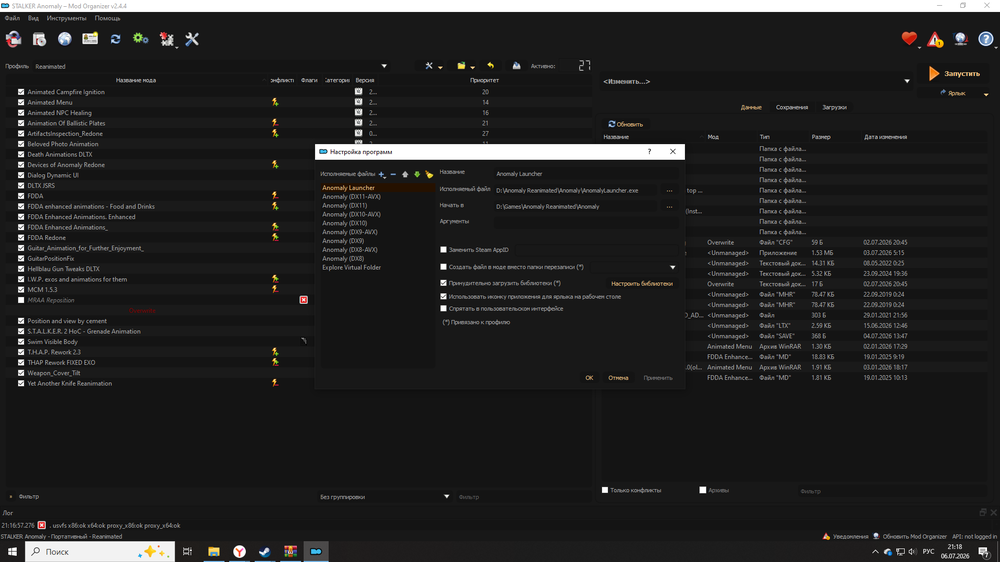Select Anomaly (DX11-AVX) in the executables list
The height and width of the screenshot is (562, 1000).
pos(351,197)
